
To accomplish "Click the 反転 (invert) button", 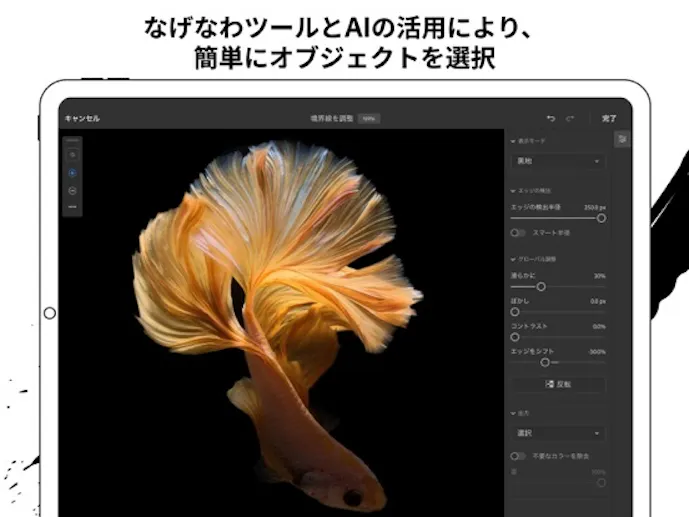I will 558,384.
